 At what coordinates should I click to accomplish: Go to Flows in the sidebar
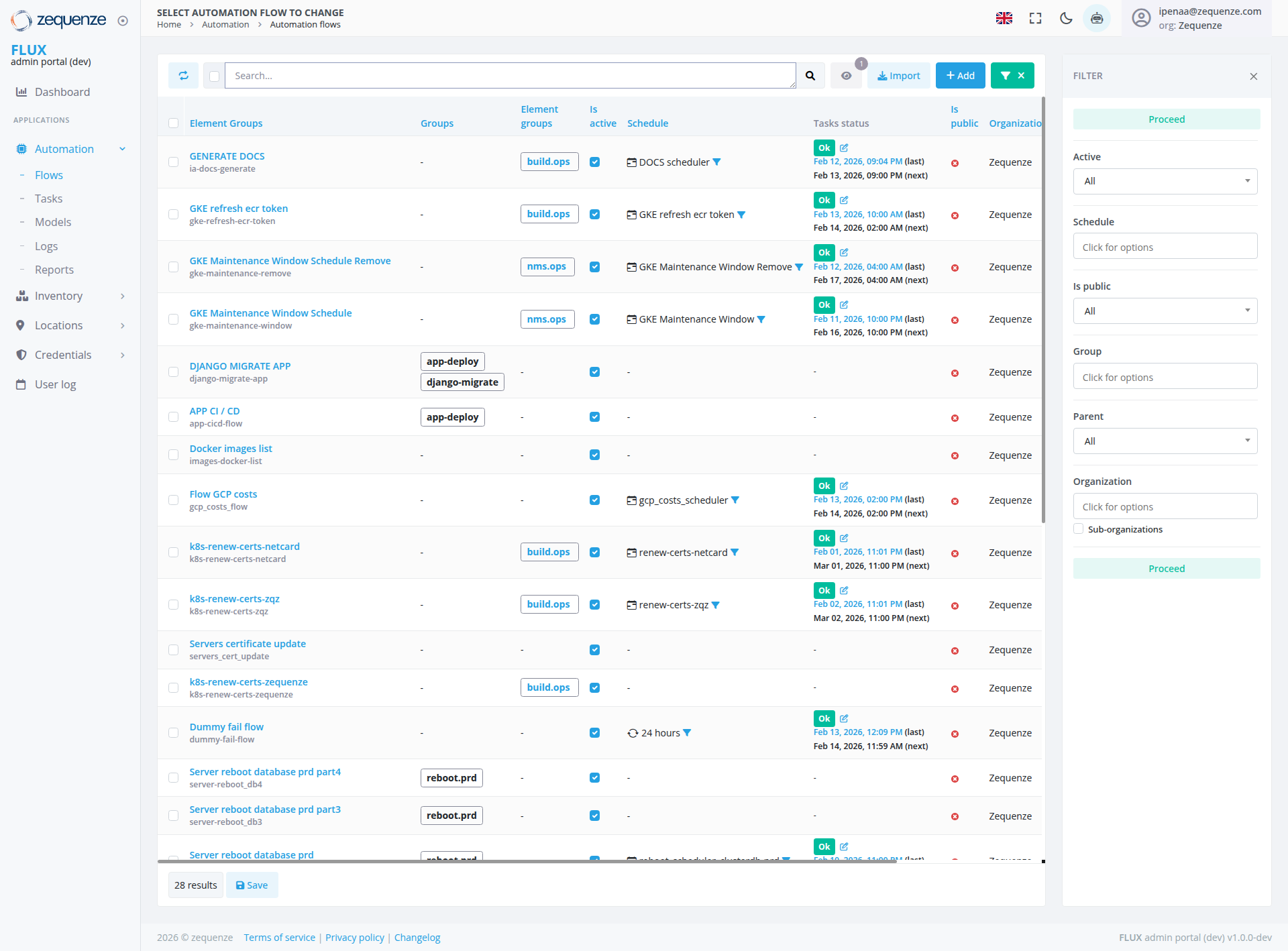click(x=48, y=174)
